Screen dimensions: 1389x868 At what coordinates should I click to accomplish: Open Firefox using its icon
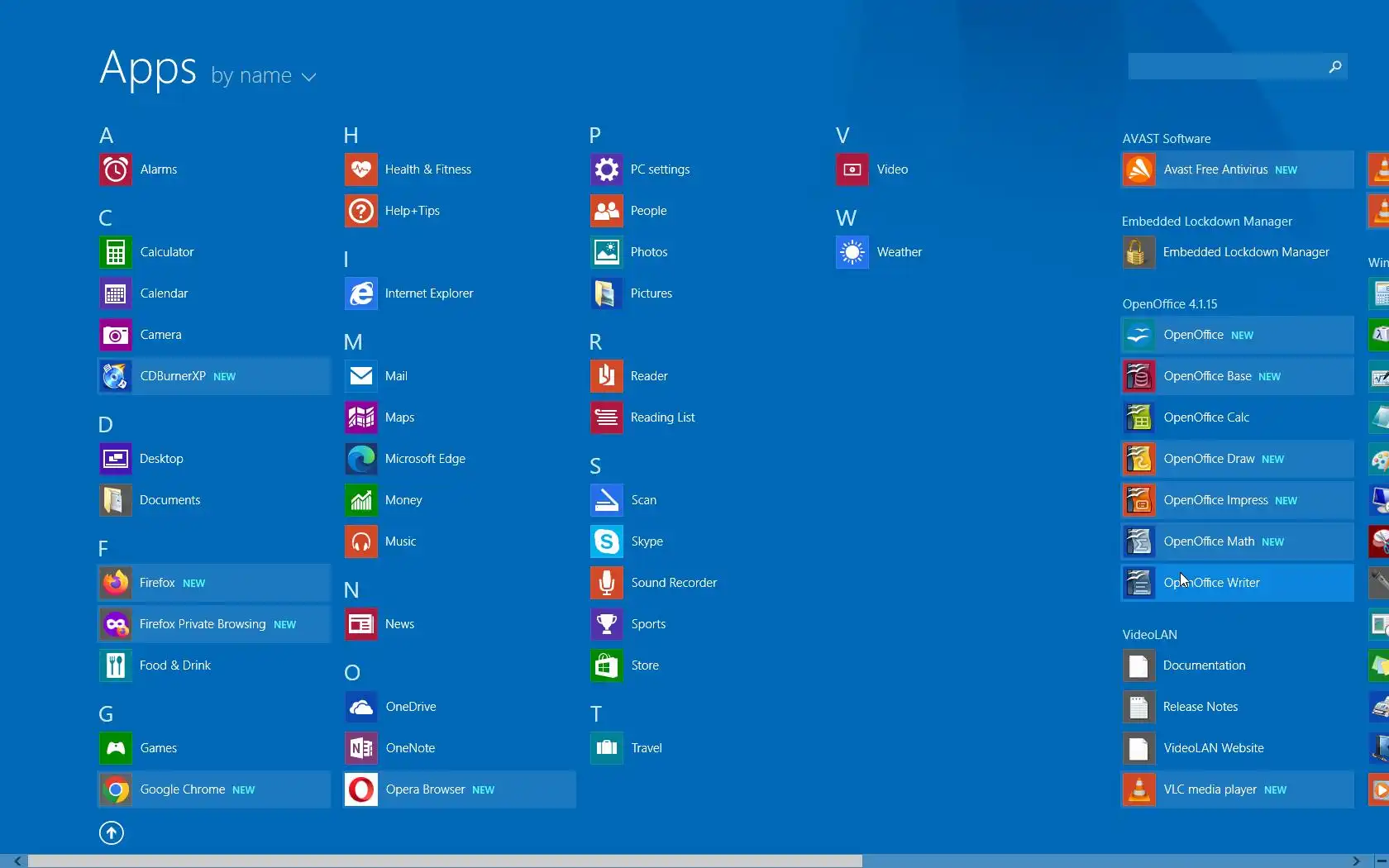click(x=116, y=583)
